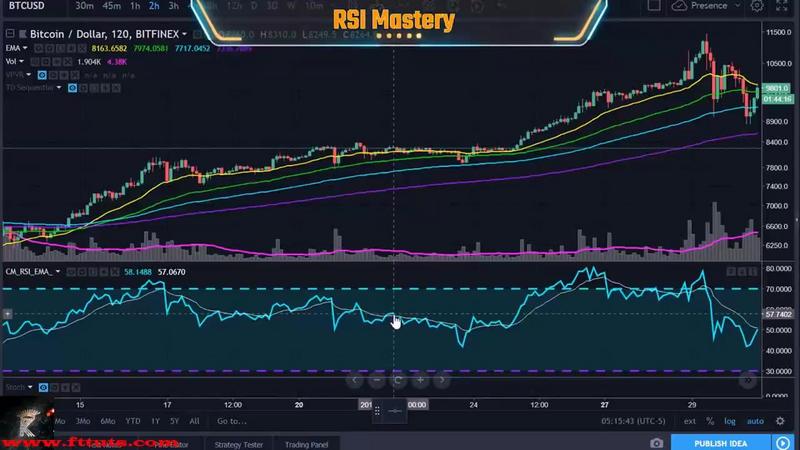The image size is (800, 450).
Task: Take a chart snapshot with camera icon
Action: coord(657,443)
